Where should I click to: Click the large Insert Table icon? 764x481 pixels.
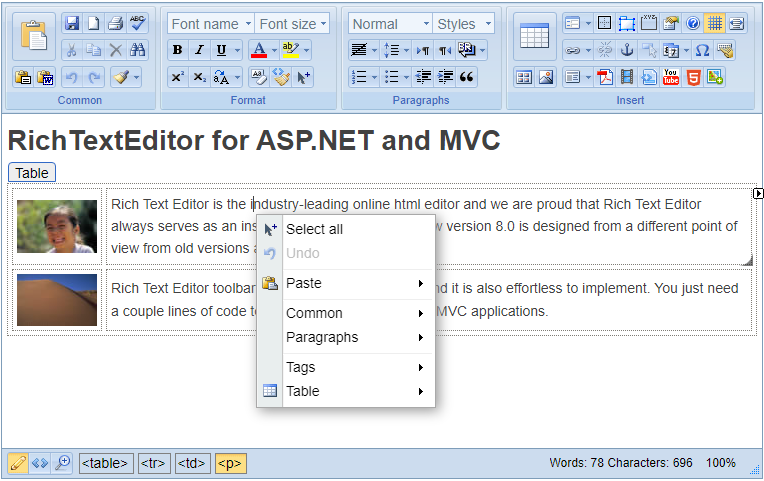(x=535, y=37)
